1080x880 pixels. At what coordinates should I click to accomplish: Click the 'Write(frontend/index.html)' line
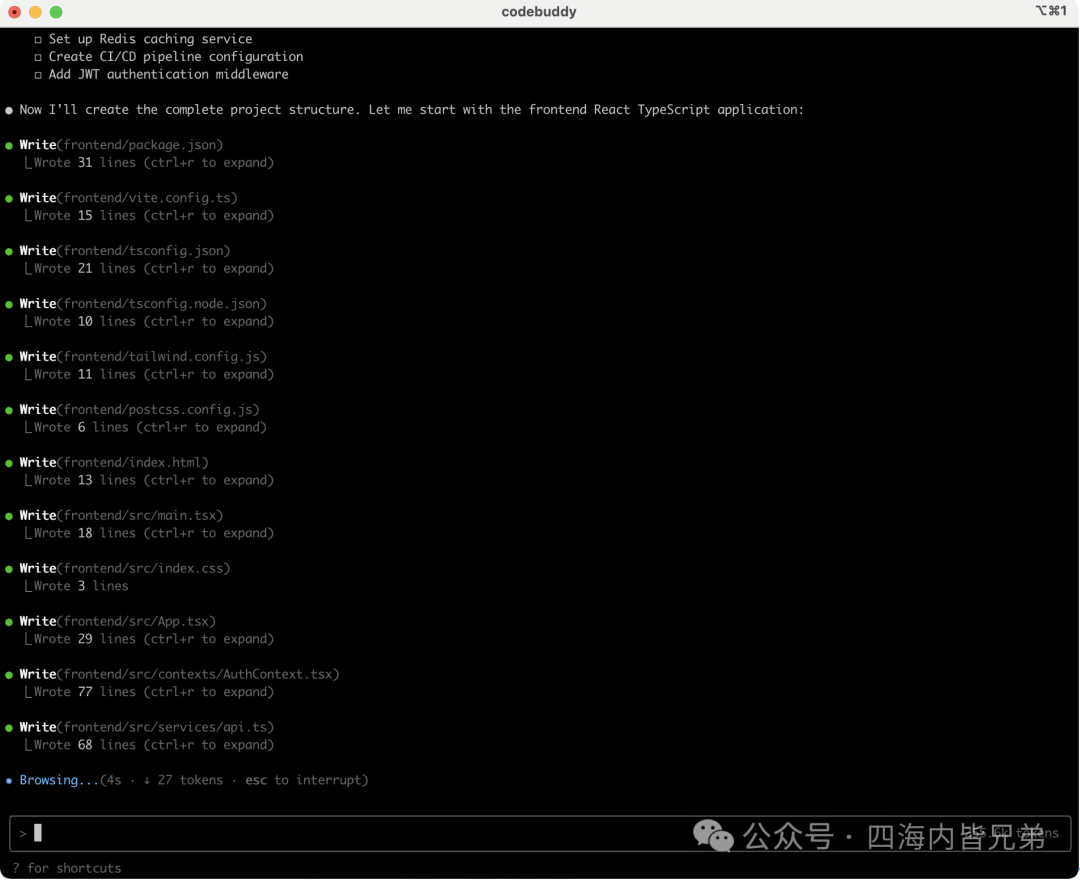(x=114, y=463)
